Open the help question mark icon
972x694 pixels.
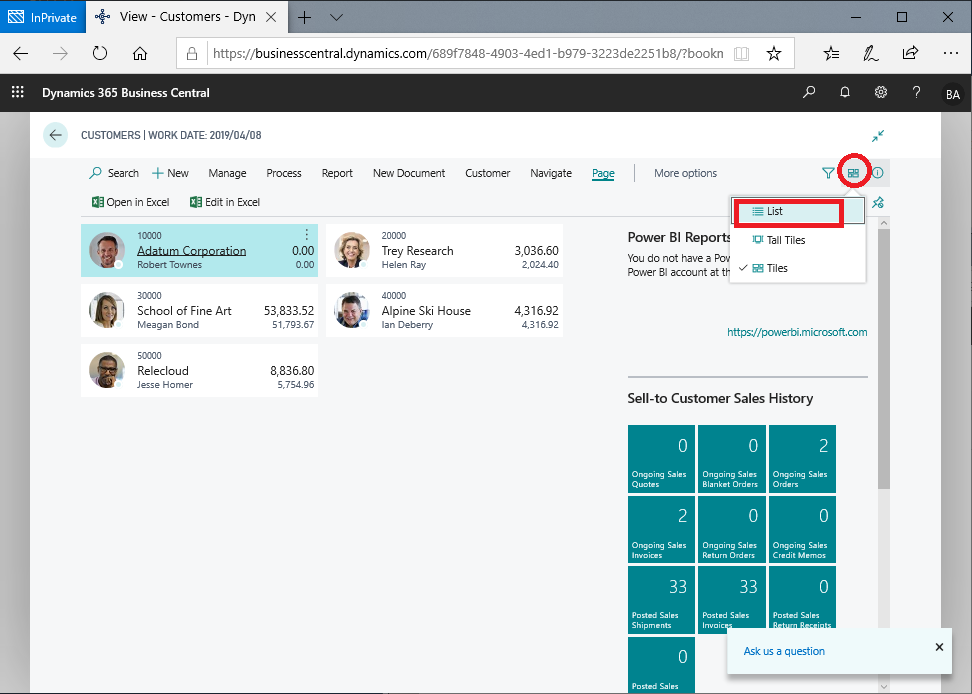[916, 92]
